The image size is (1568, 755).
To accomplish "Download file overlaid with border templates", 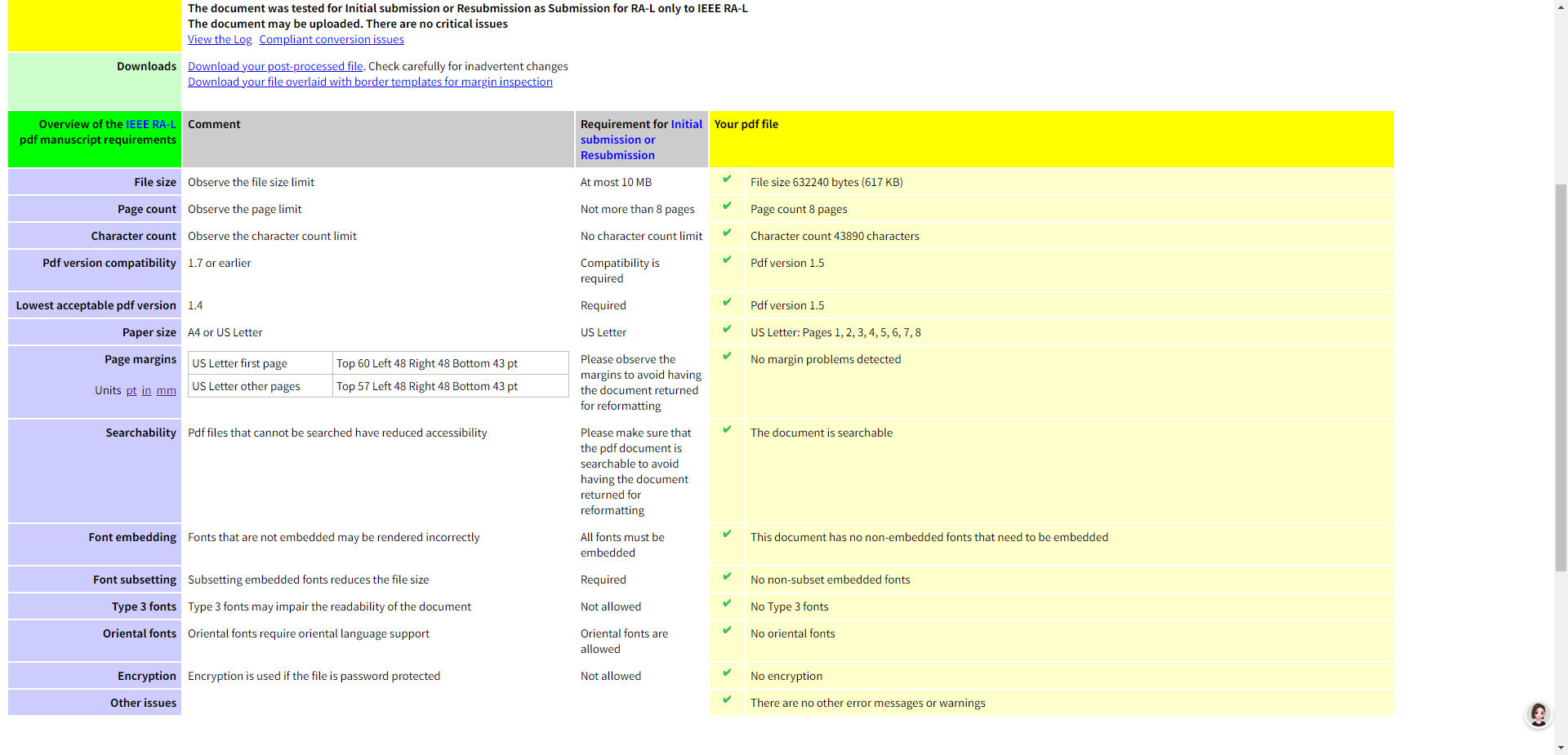I will coord(370,82).
